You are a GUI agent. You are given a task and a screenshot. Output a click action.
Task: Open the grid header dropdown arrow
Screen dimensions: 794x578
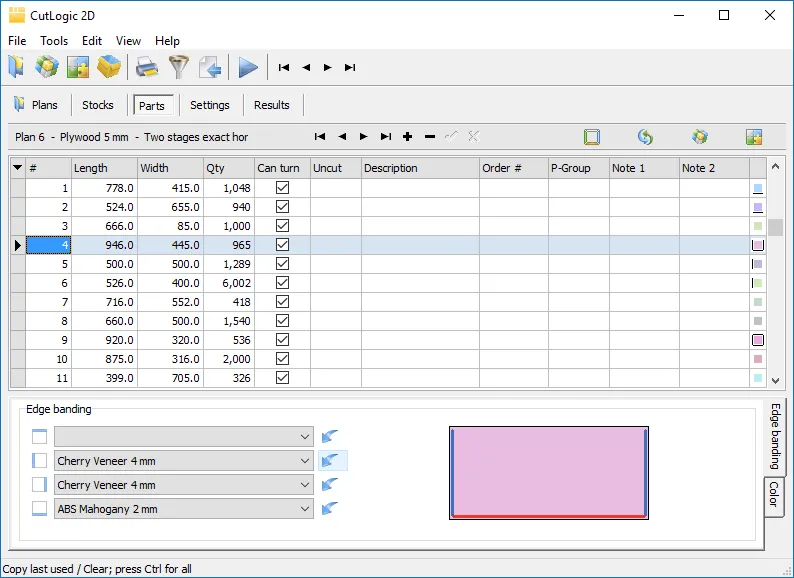(x=17, y=168)
